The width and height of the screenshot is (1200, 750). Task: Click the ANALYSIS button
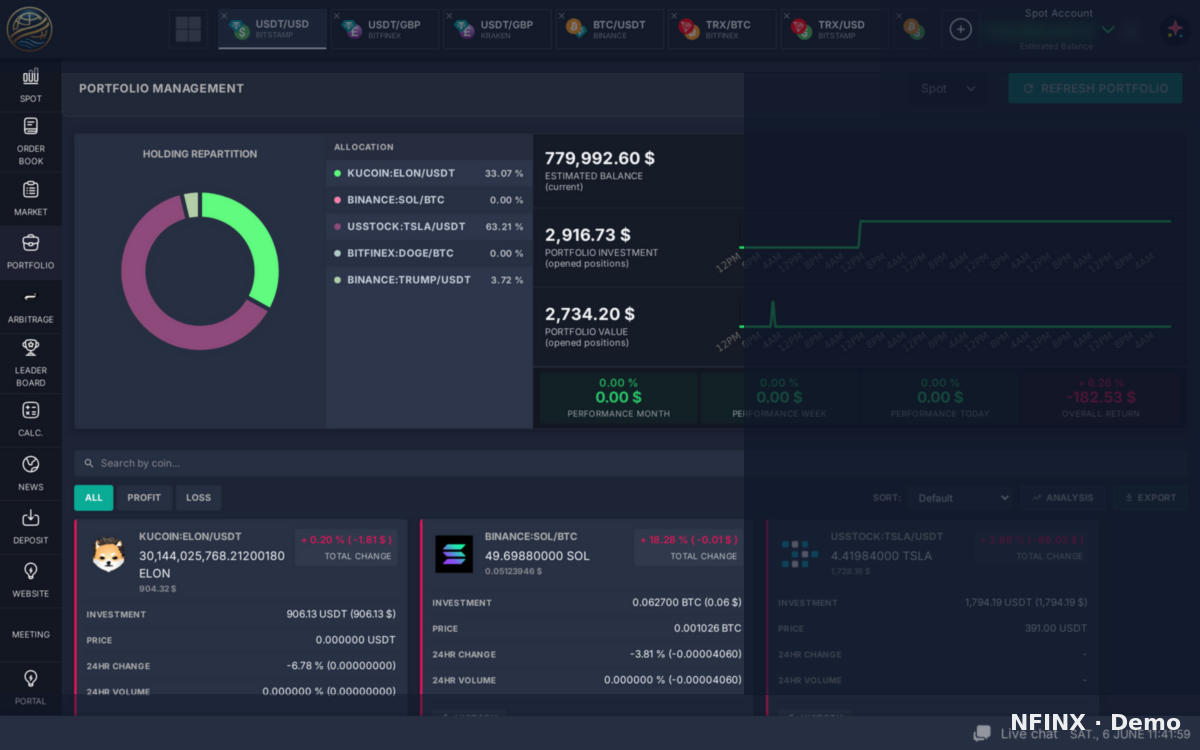click(1062, 497)
